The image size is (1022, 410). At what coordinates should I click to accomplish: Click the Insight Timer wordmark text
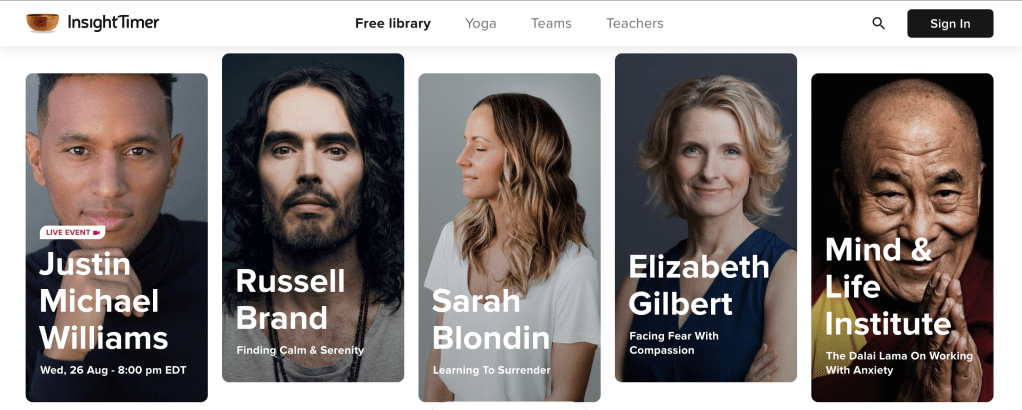click(113, 23)
